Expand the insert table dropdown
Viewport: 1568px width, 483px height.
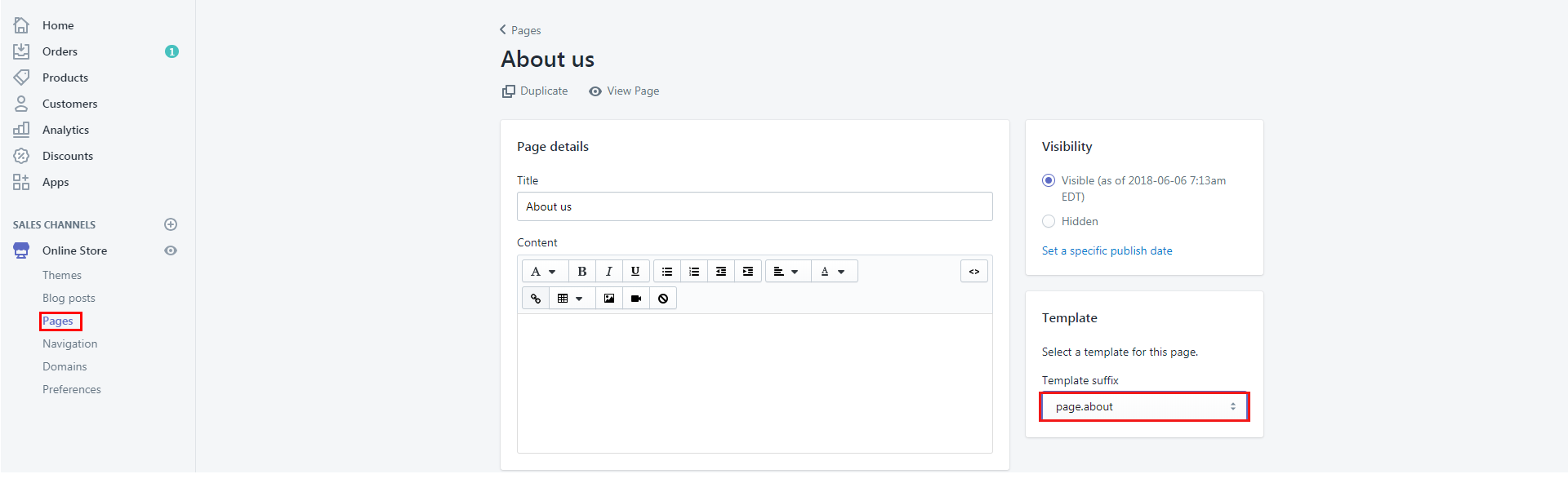(570, 299)
